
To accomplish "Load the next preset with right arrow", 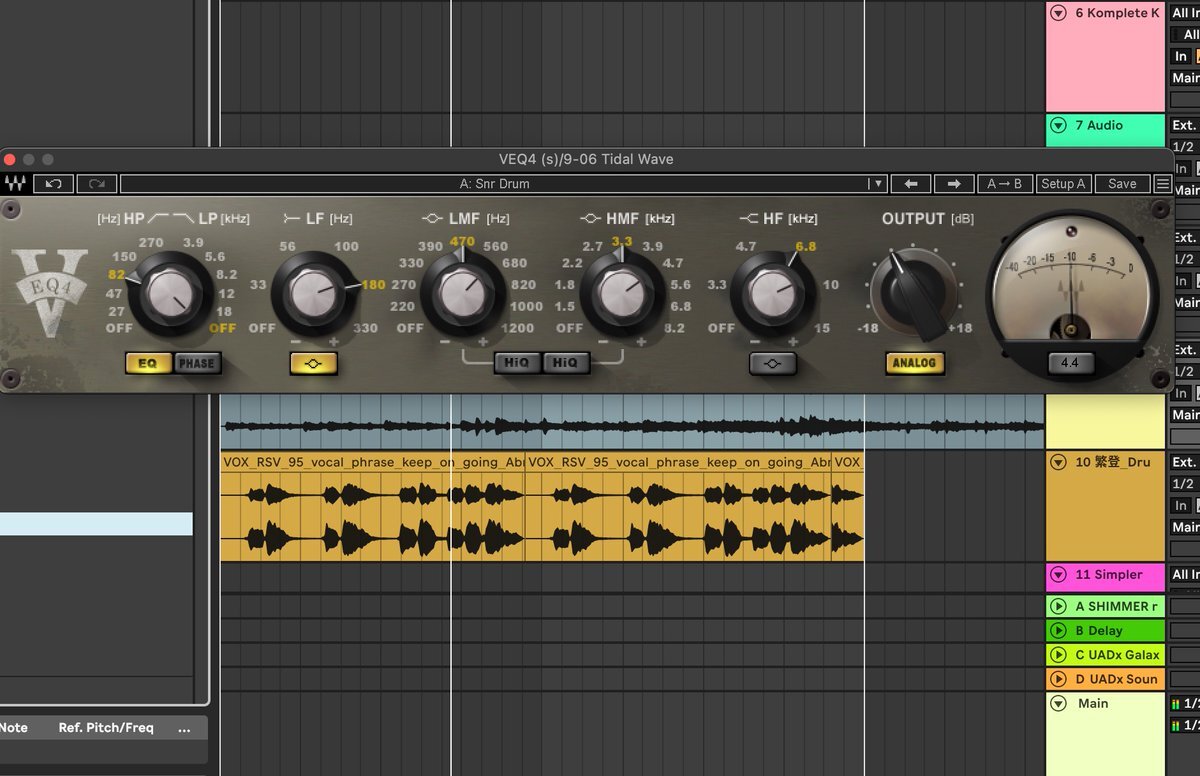I will tap(954, 184).
